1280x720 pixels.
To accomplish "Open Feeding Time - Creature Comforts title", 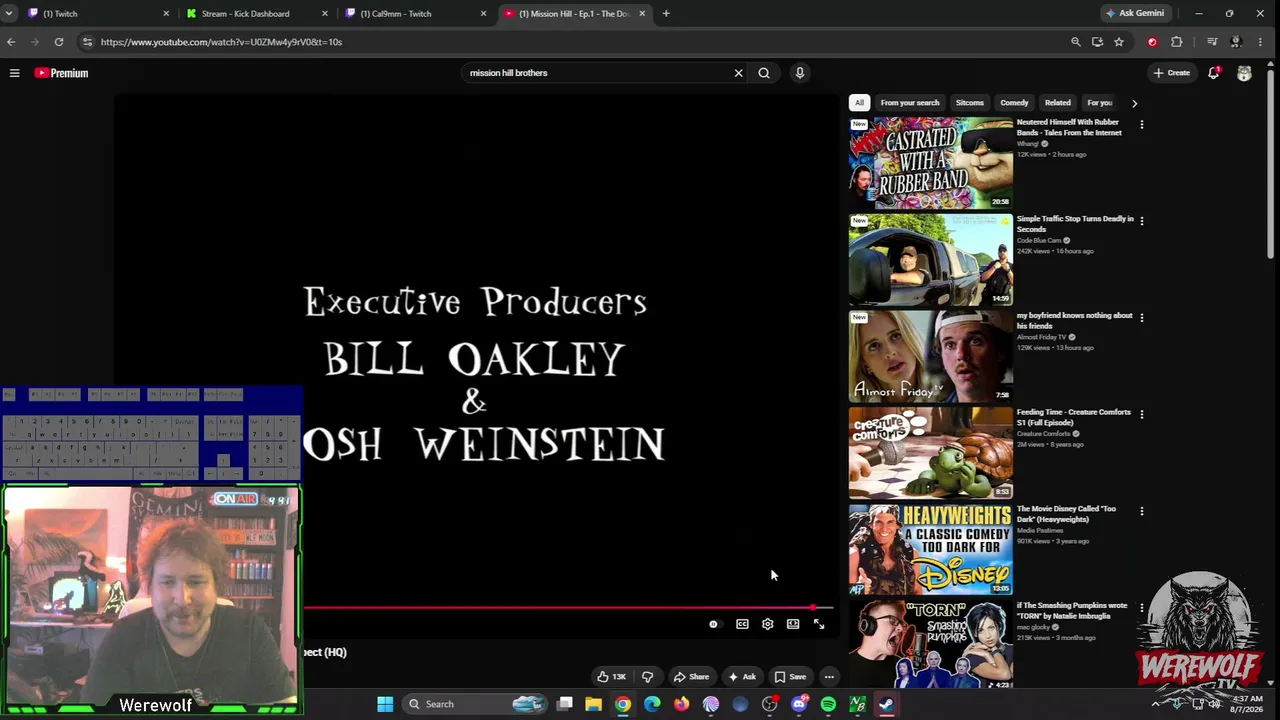I will click(1074, 417).
